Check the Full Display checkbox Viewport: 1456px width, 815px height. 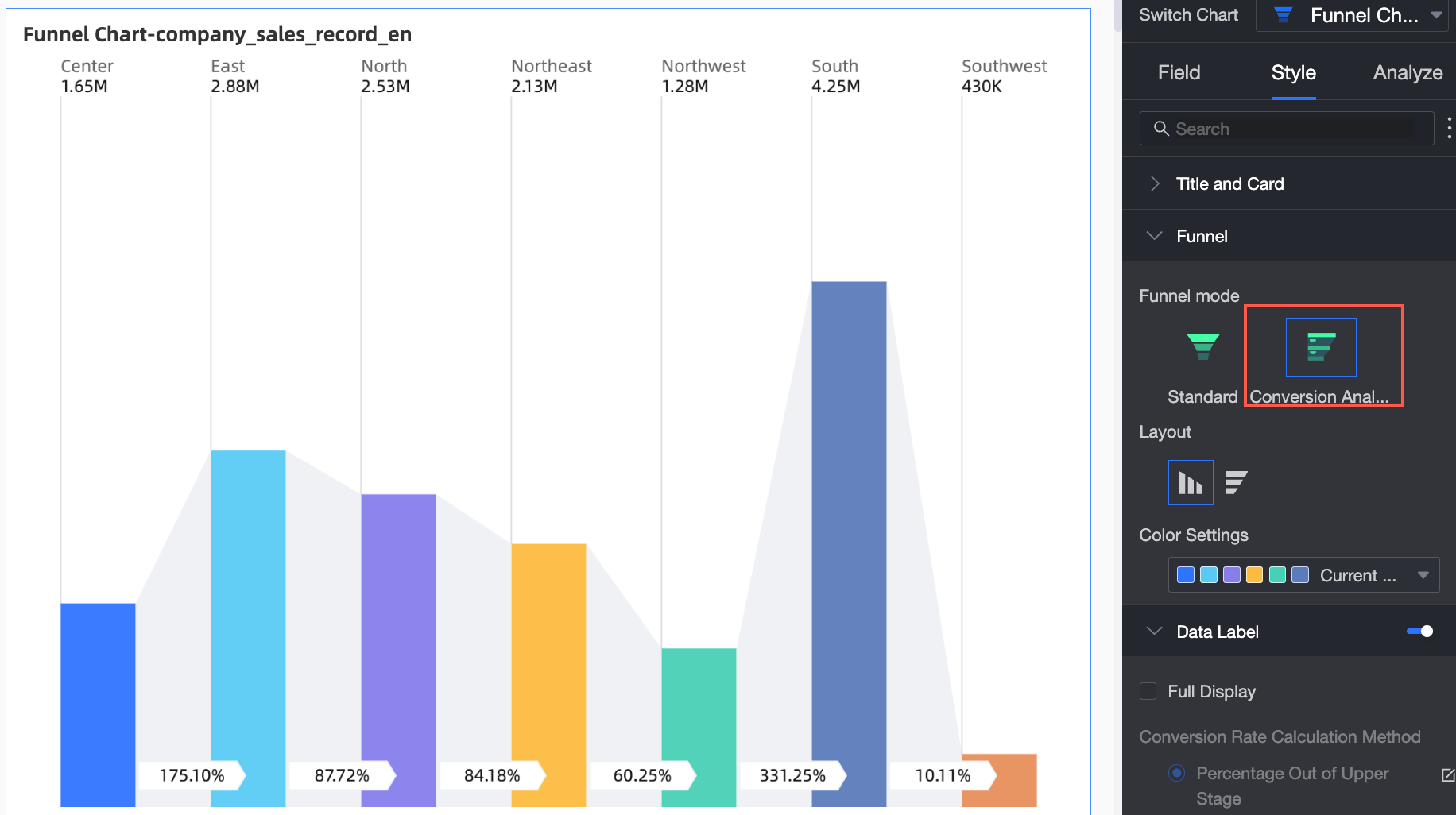pyautogui.click(x=1148, y=691)
